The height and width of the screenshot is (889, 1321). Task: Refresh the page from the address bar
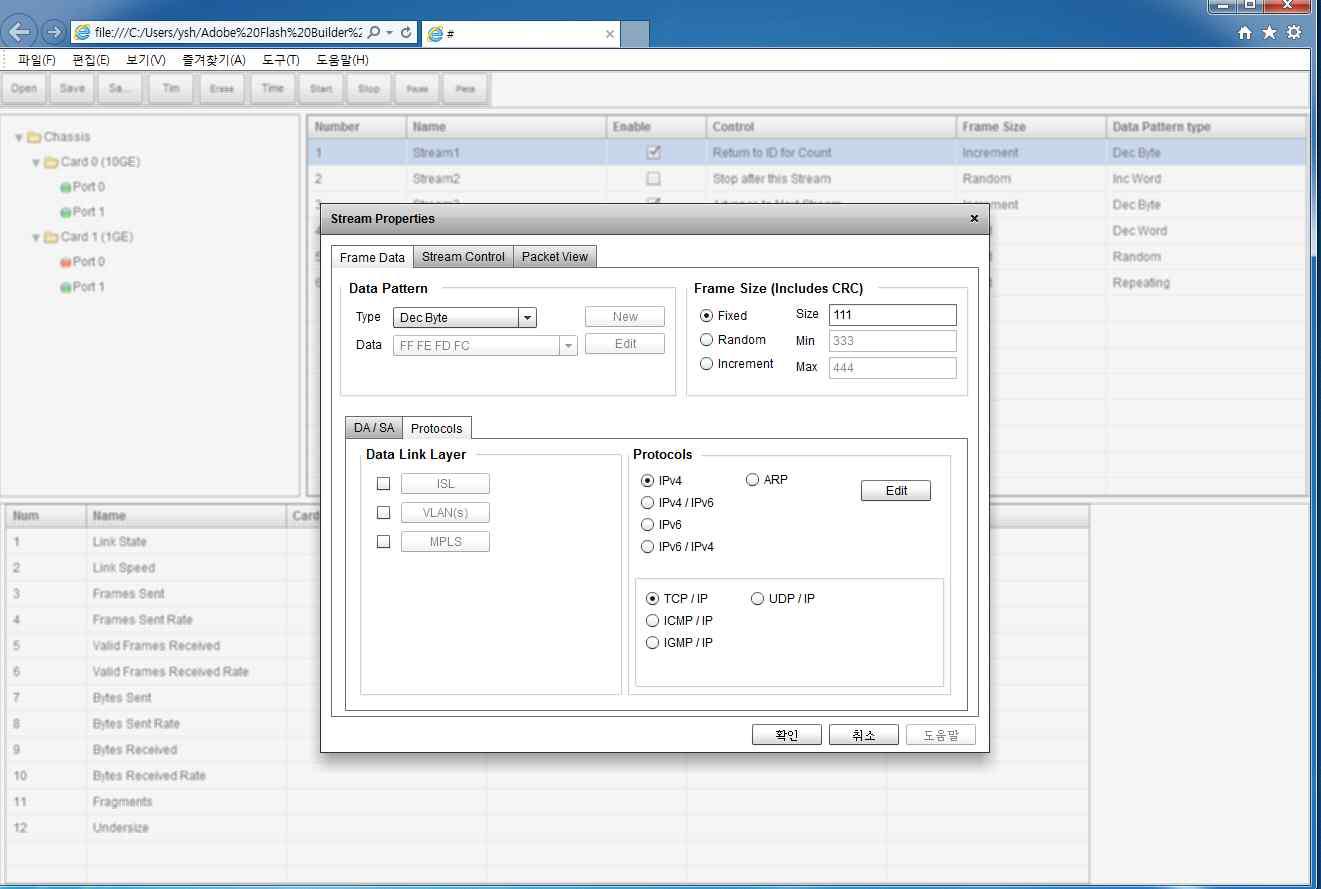click(x=406, y=32)
